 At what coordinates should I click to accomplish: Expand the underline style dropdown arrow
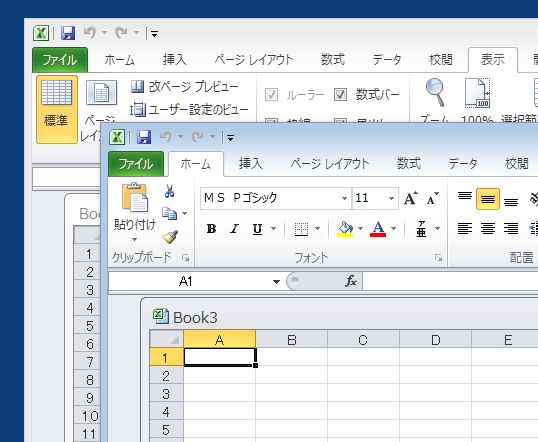273,229
